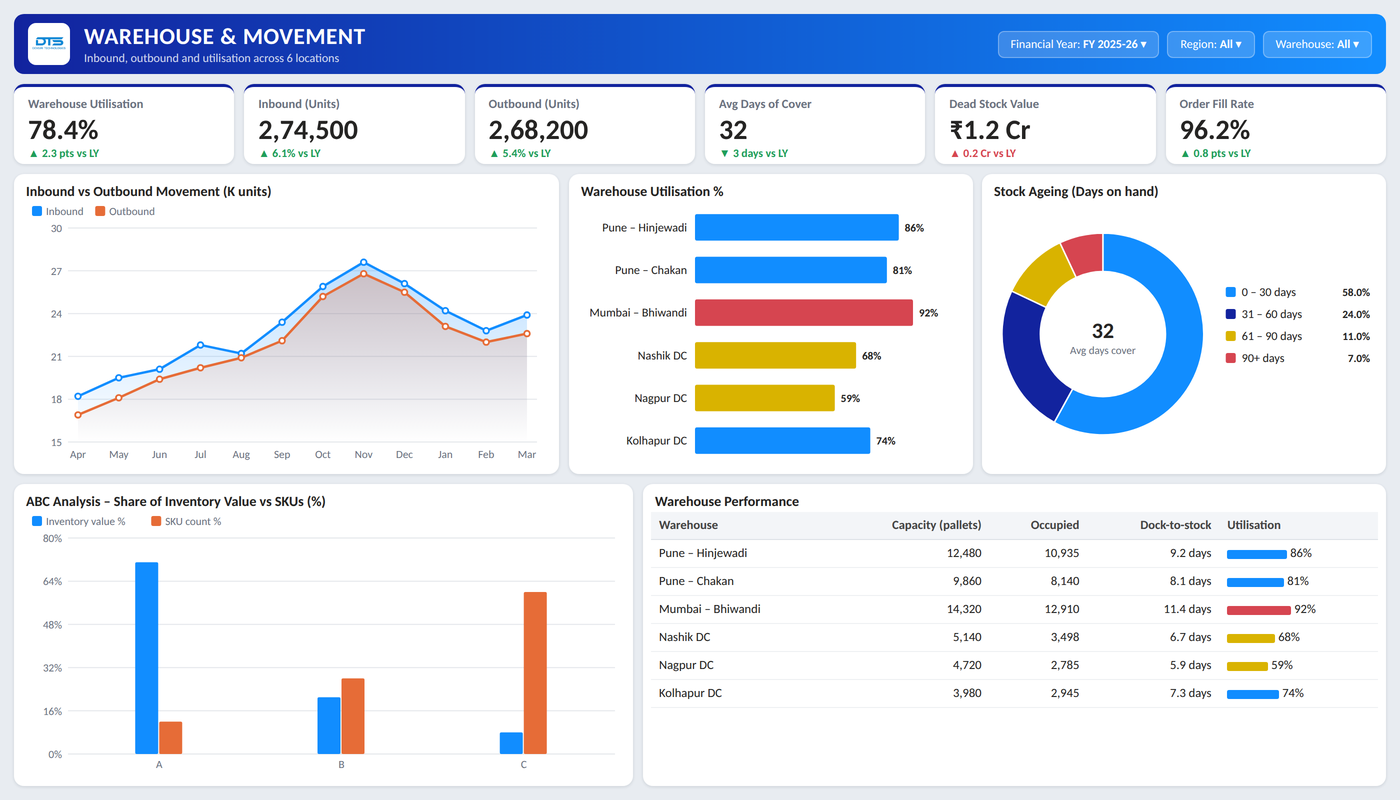1400x800 pixels.
Task: Click the category C SKU count bar
Action: coord(535,673)
